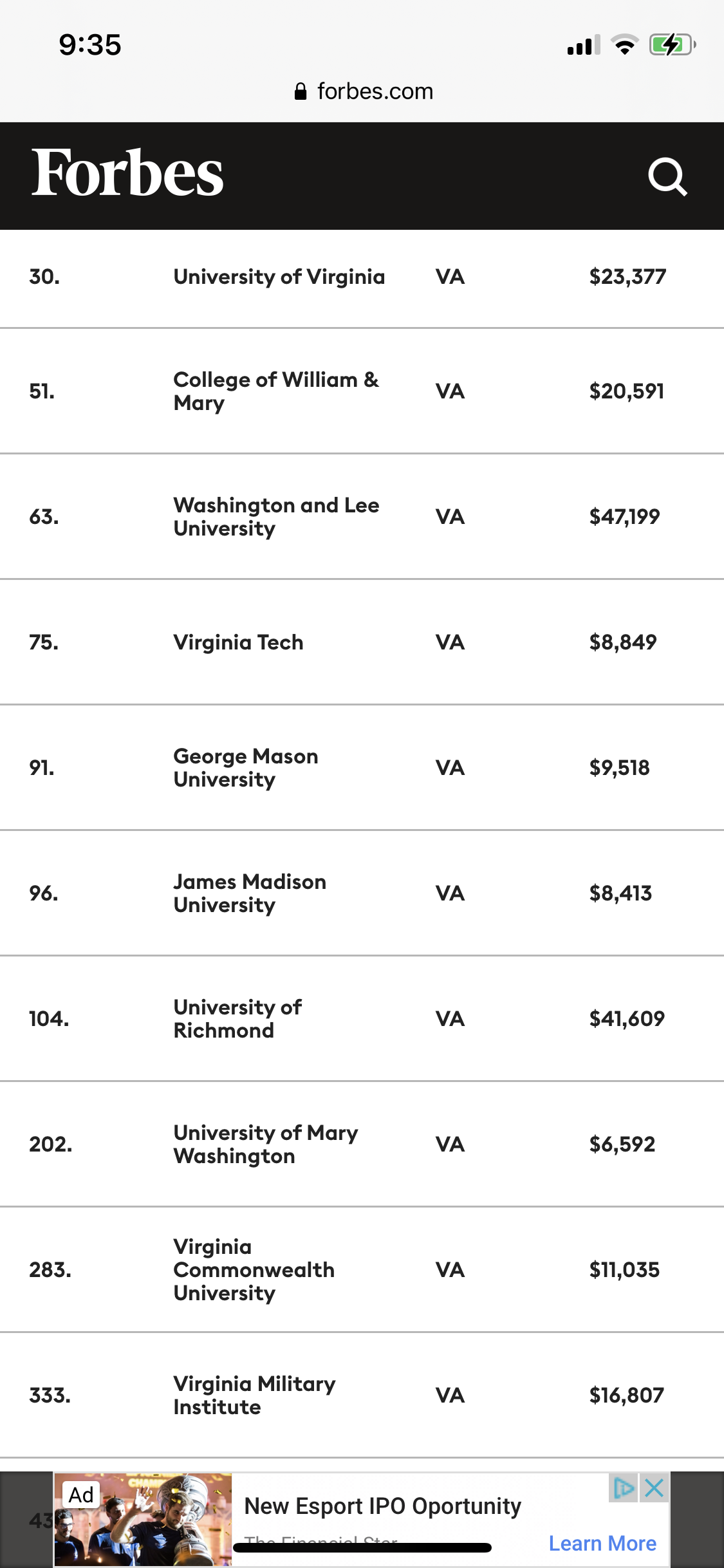724x1568 pixels.
Task: Open the University of Virginia row
Action: pos(279,277)
